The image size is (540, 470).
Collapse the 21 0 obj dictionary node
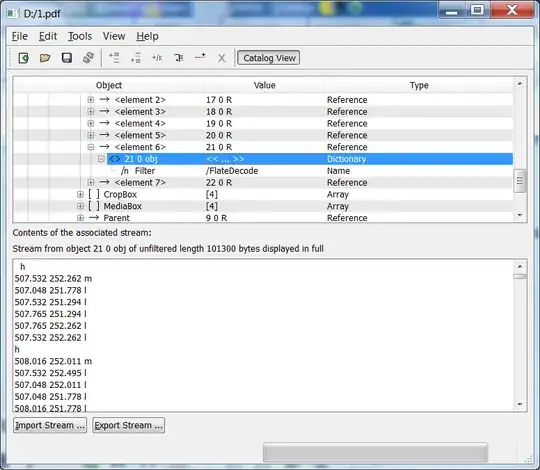[101, 159]
